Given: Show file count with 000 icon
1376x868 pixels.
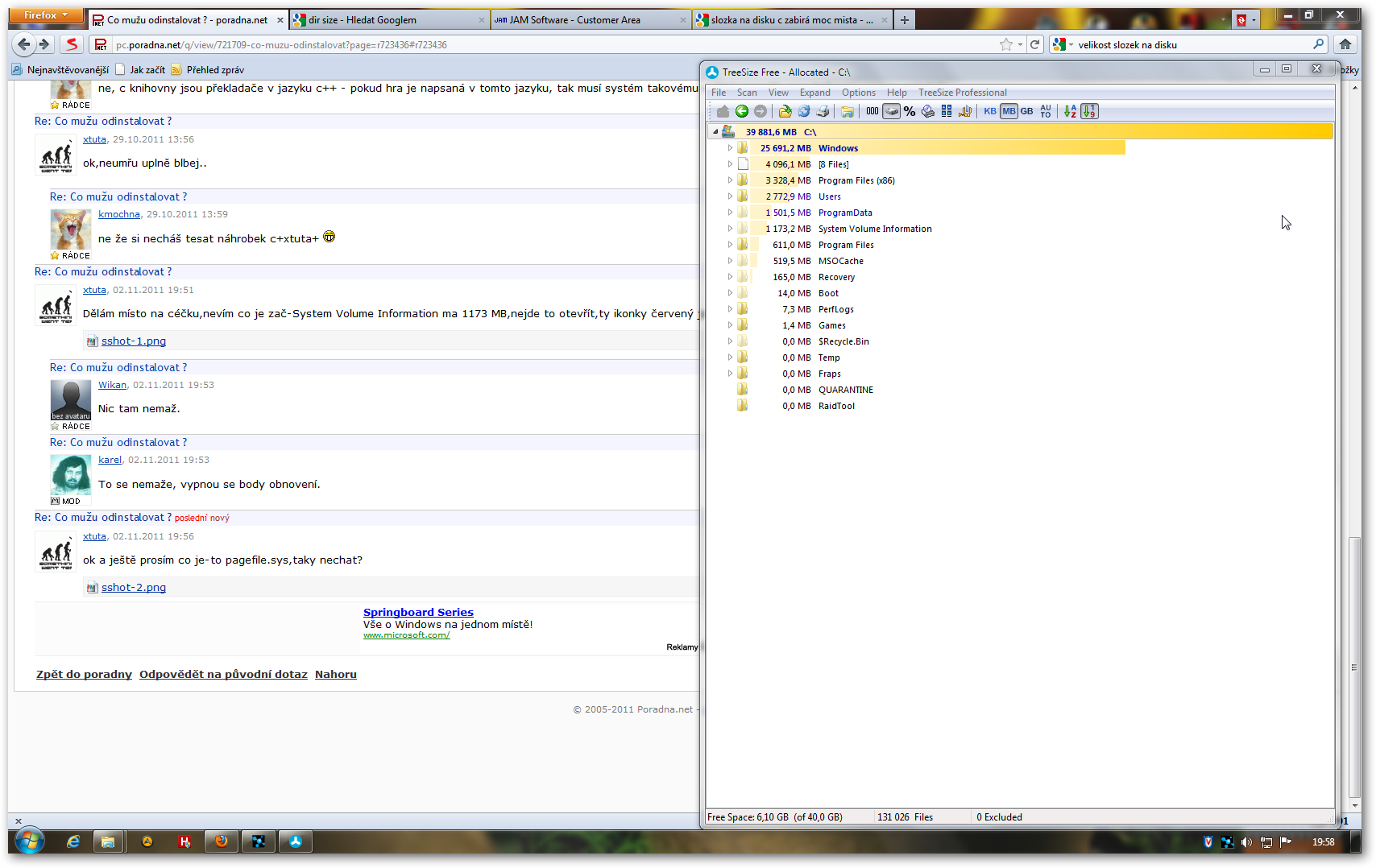Looking at the screenshot, I should click(x=872, y=112).
